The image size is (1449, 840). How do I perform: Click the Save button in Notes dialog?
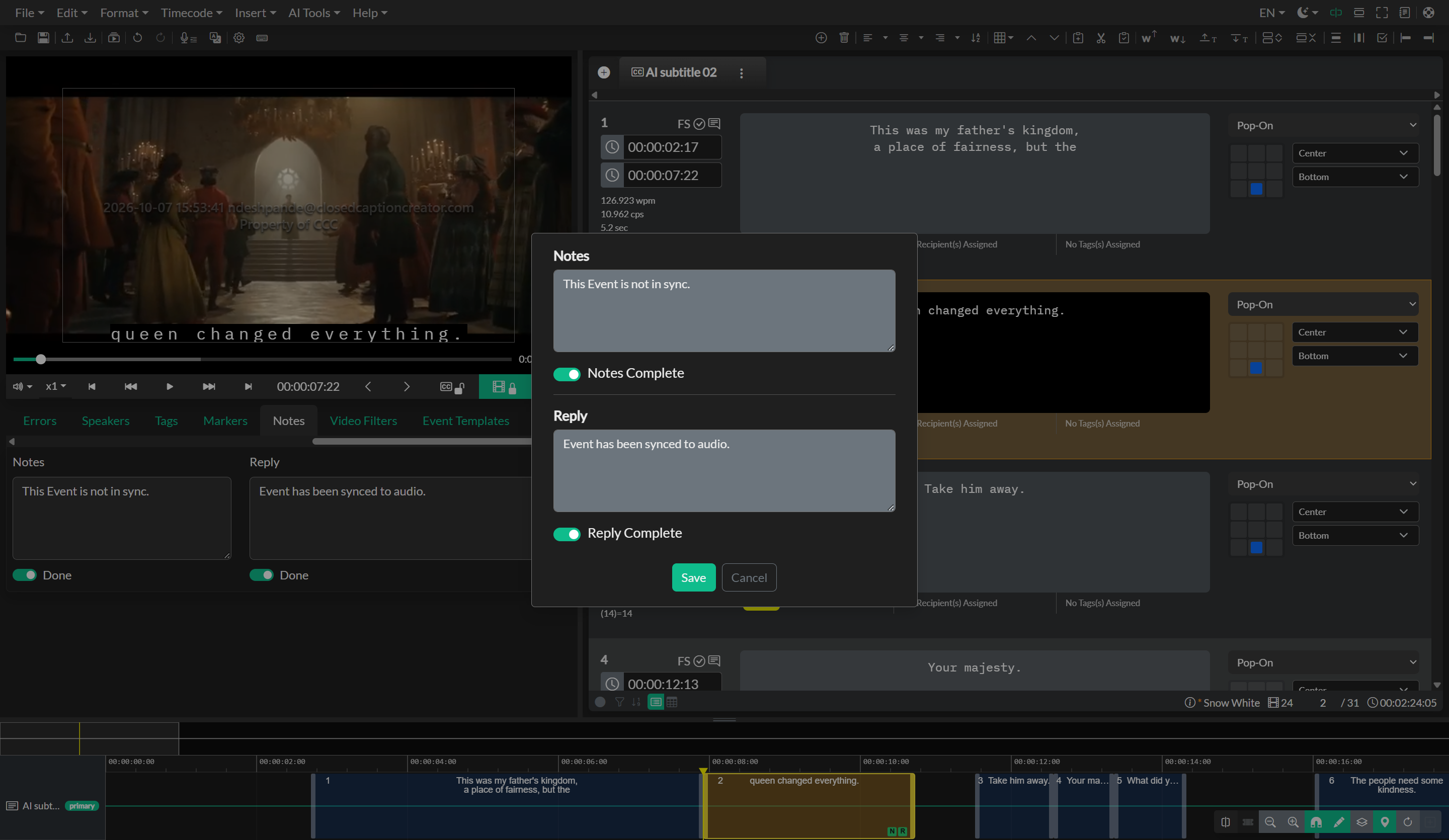pos(694,577)
